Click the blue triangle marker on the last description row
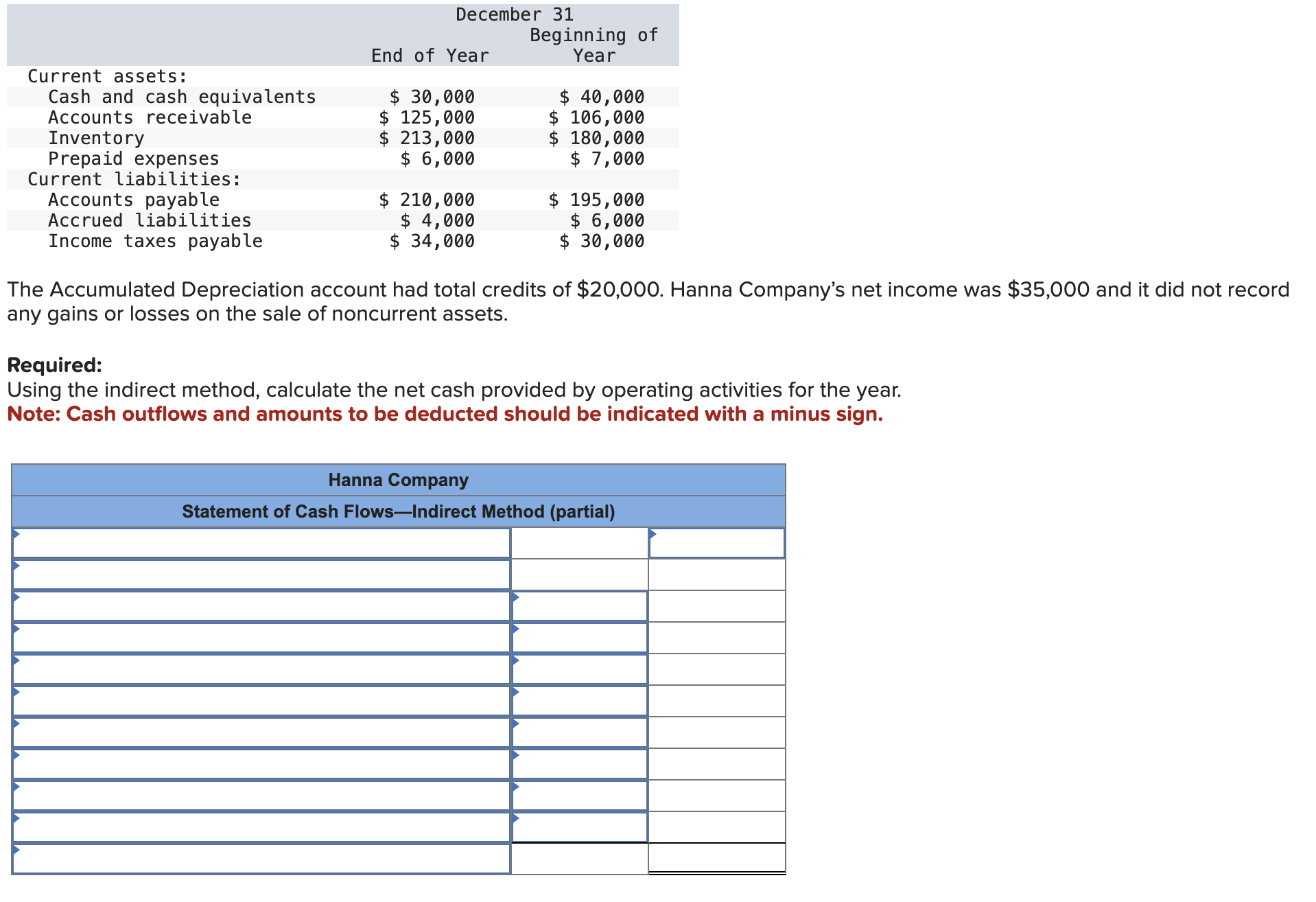This screenshot has height=902, width=1316. (17, 850)
